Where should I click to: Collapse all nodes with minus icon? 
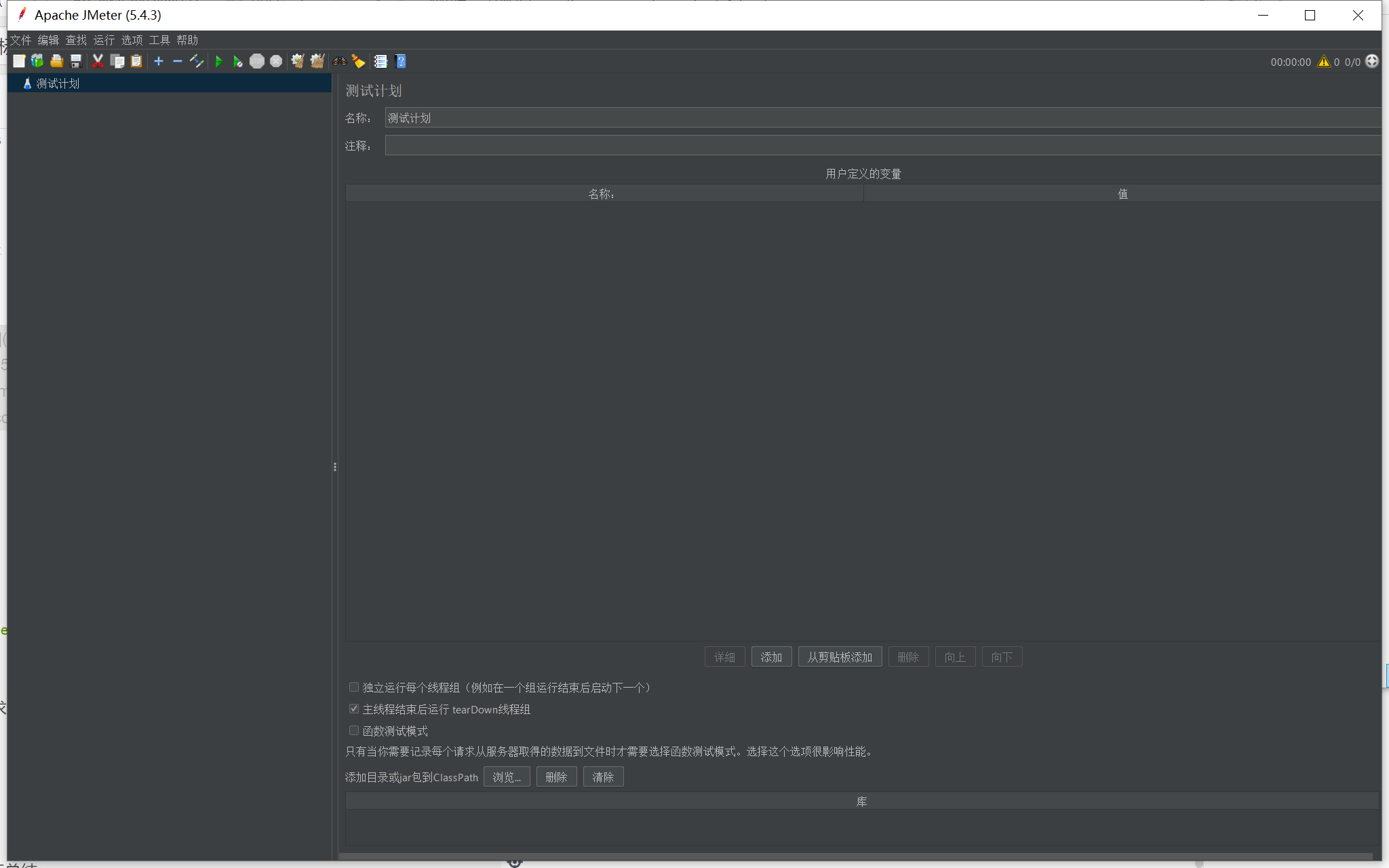point(178,62)
